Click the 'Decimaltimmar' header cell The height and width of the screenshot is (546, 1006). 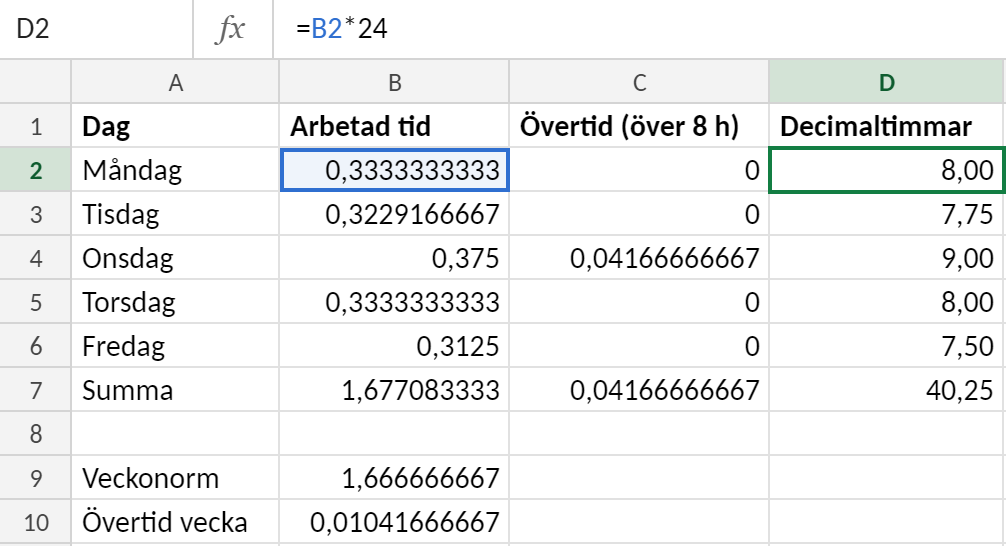point(887,126)
